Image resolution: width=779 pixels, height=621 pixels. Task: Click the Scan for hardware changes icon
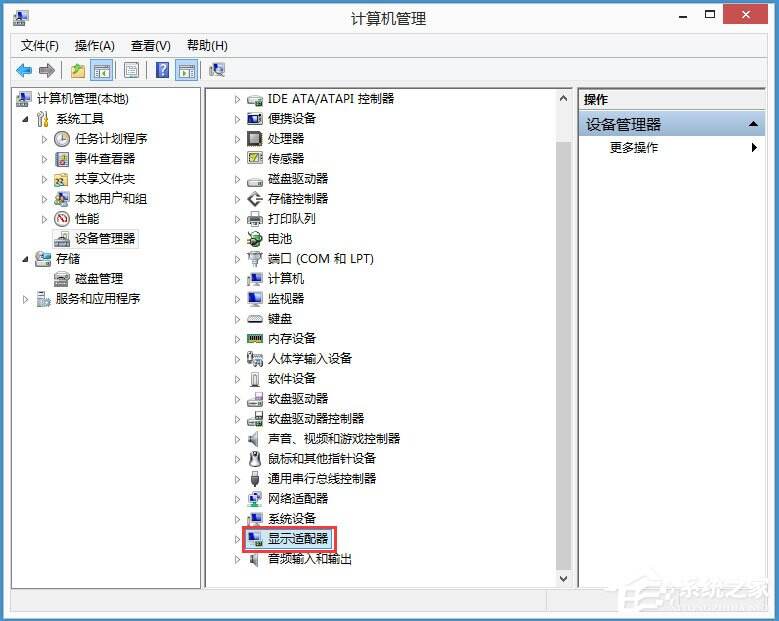point(217,71)
